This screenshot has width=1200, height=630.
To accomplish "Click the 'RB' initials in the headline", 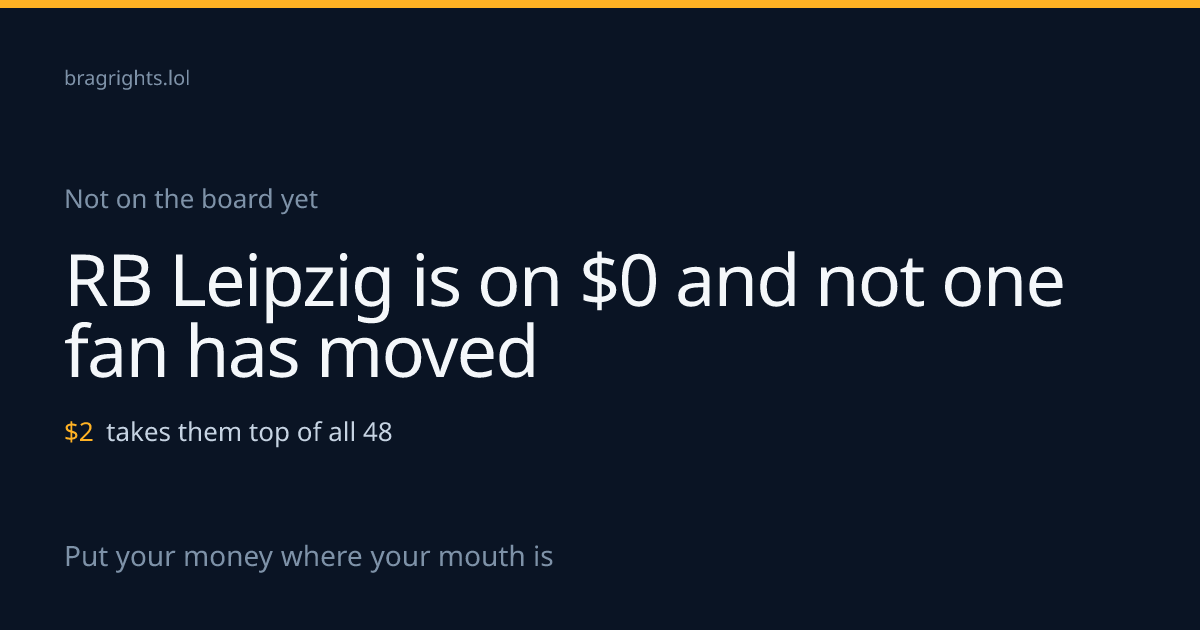I will pos(110,283).
